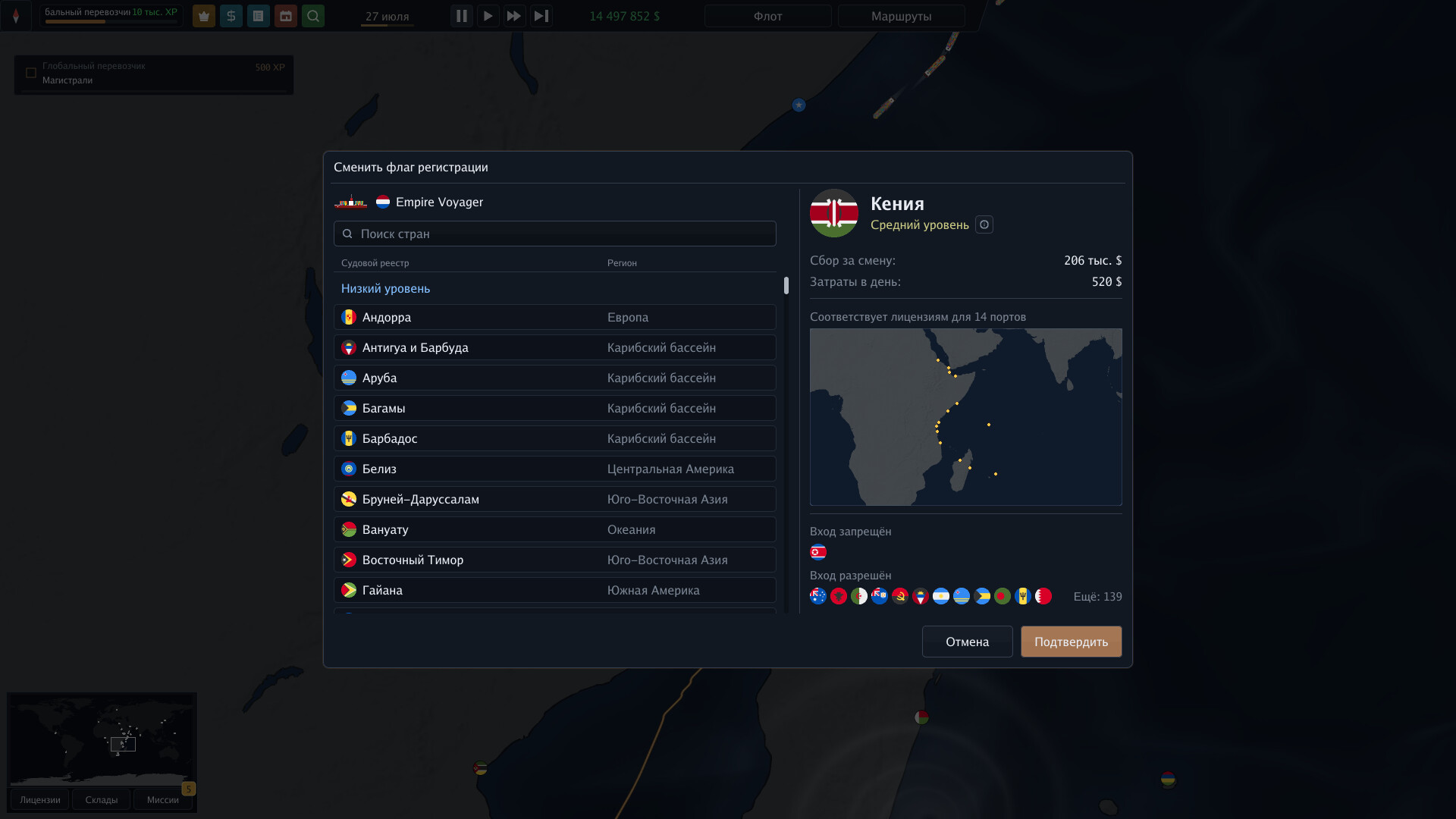
Task: Click the Empire Voyager ship icon
Action: click(351, 202)
